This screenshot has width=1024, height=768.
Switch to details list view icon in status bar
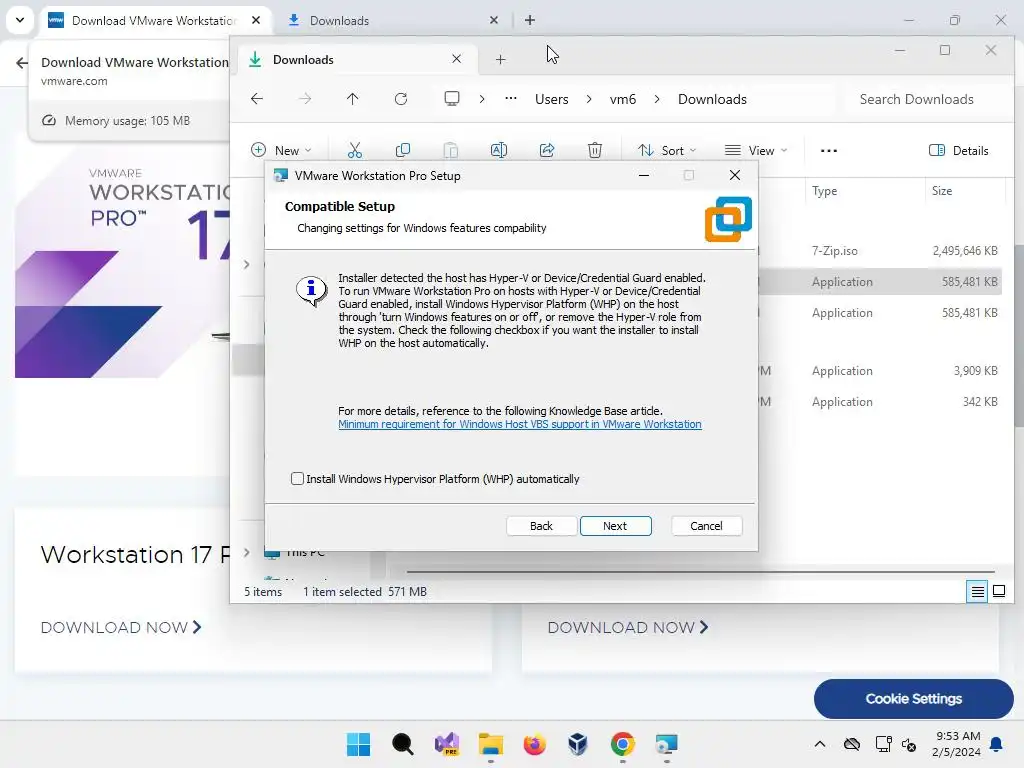[977, 592]
